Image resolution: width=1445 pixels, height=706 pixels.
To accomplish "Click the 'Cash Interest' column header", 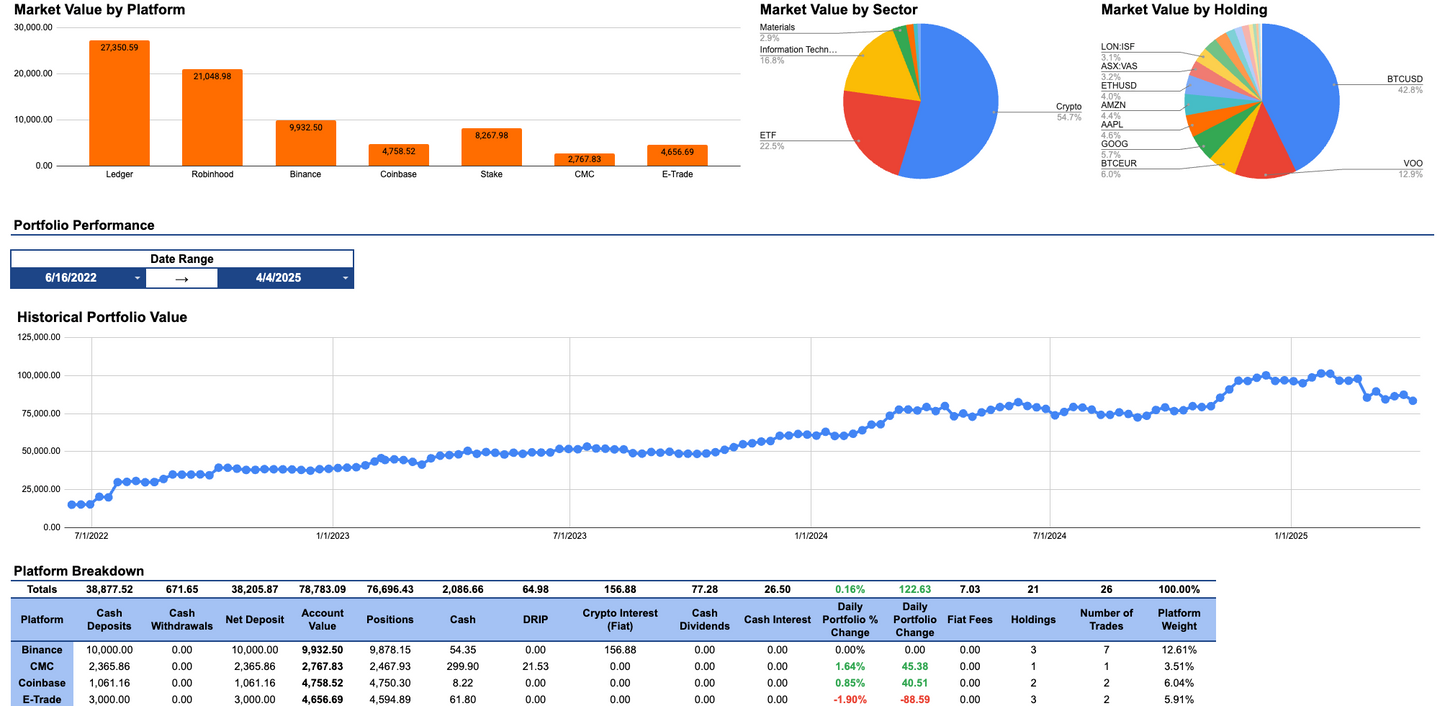I will (777, 620).
